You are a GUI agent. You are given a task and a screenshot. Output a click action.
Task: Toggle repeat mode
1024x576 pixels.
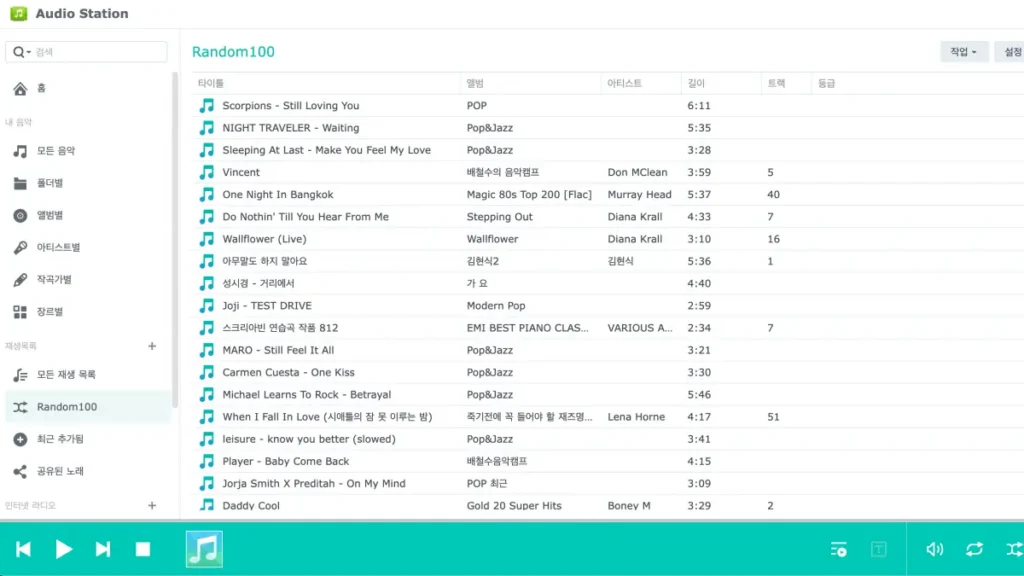974,549
